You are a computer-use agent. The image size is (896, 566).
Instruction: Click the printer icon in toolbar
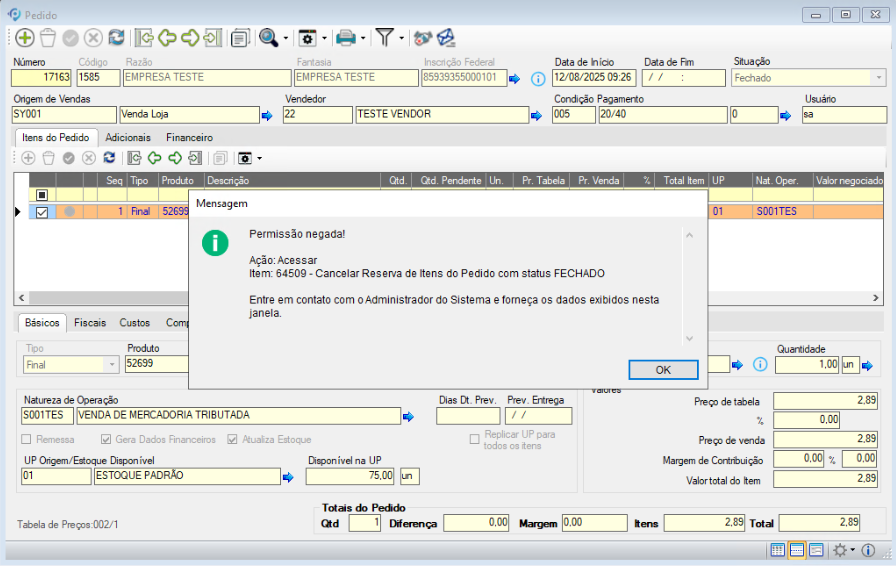[x=345, y=38]
